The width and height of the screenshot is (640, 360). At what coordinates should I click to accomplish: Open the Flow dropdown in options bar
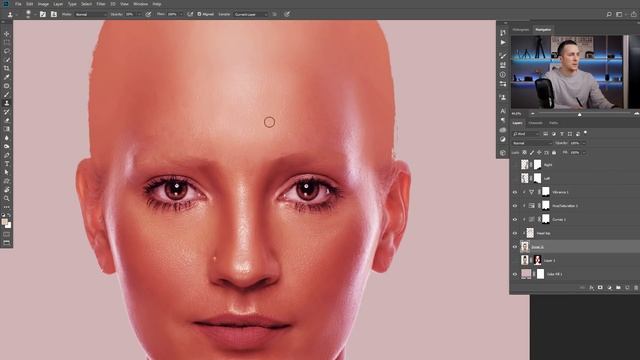pyautogui.click(x=181, y=14)
